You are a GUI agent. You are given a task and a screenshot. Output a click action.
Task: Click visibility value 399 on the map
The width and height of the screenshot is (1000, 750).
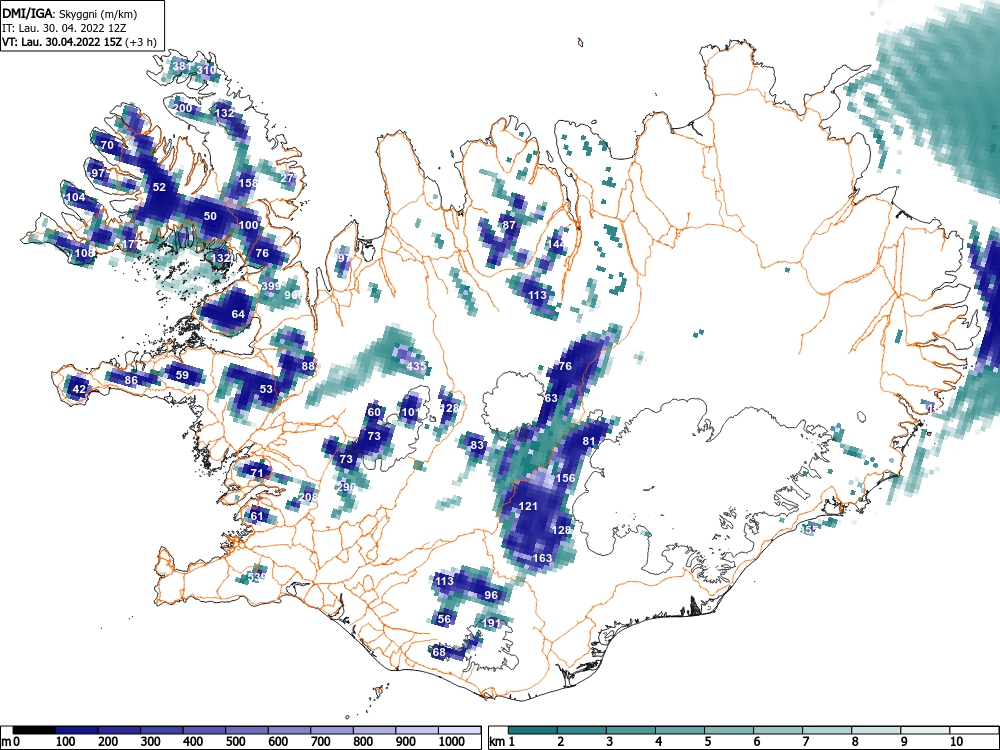(271, 286)
